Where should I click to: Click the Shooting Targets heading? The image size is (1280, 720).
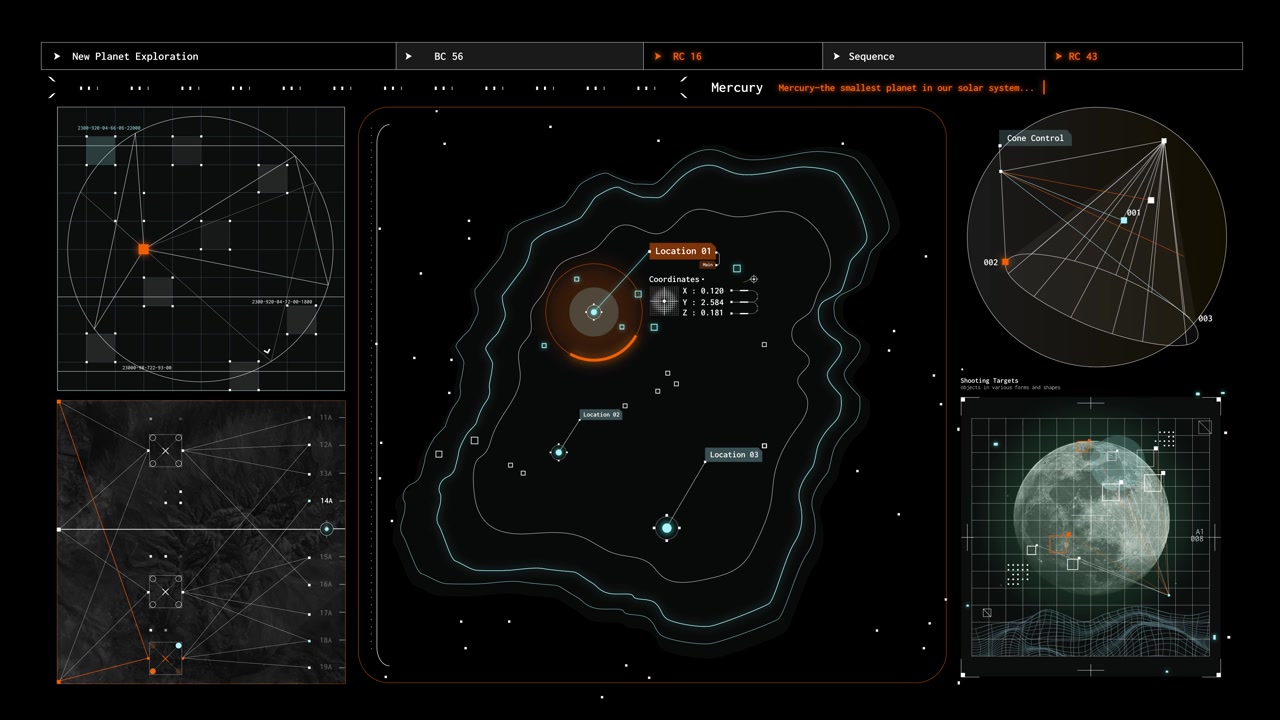pyautogui.click(x=989, y=381)
